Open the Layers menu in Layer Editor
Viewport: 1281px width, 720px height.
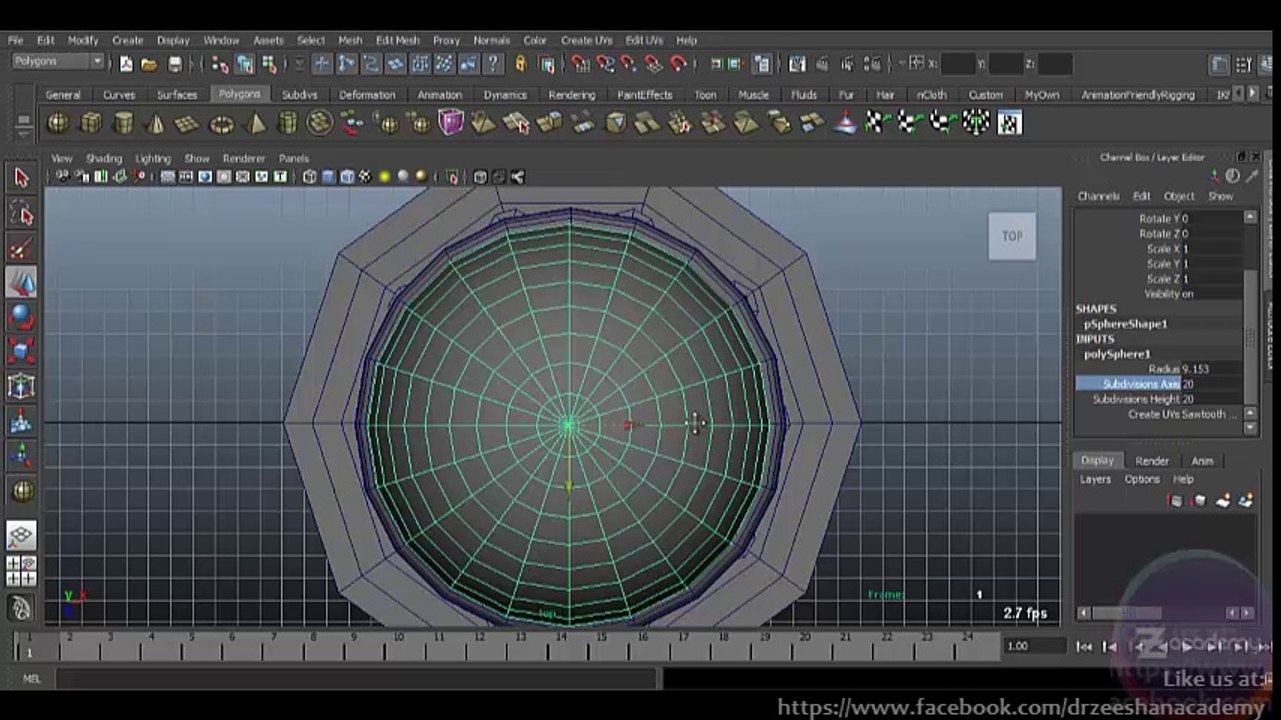tap(1095, 479)
